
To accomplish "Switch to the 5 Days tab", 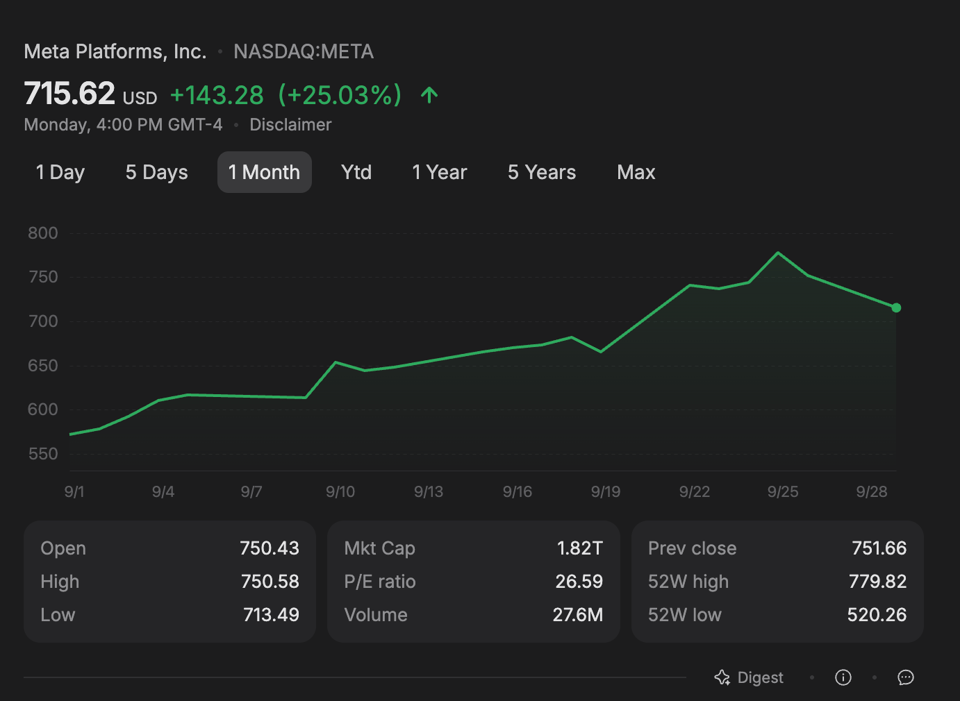I will pos(157,172).
